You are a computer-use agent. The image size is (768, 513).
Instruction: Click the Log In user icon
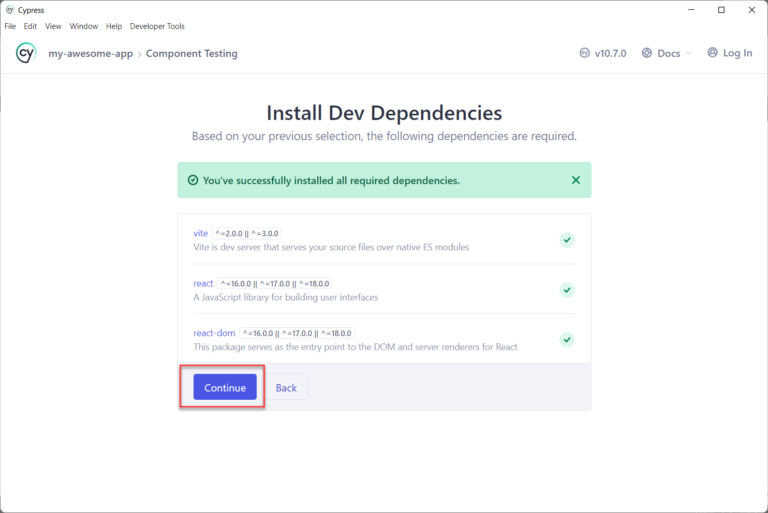[x=712, y=53]
